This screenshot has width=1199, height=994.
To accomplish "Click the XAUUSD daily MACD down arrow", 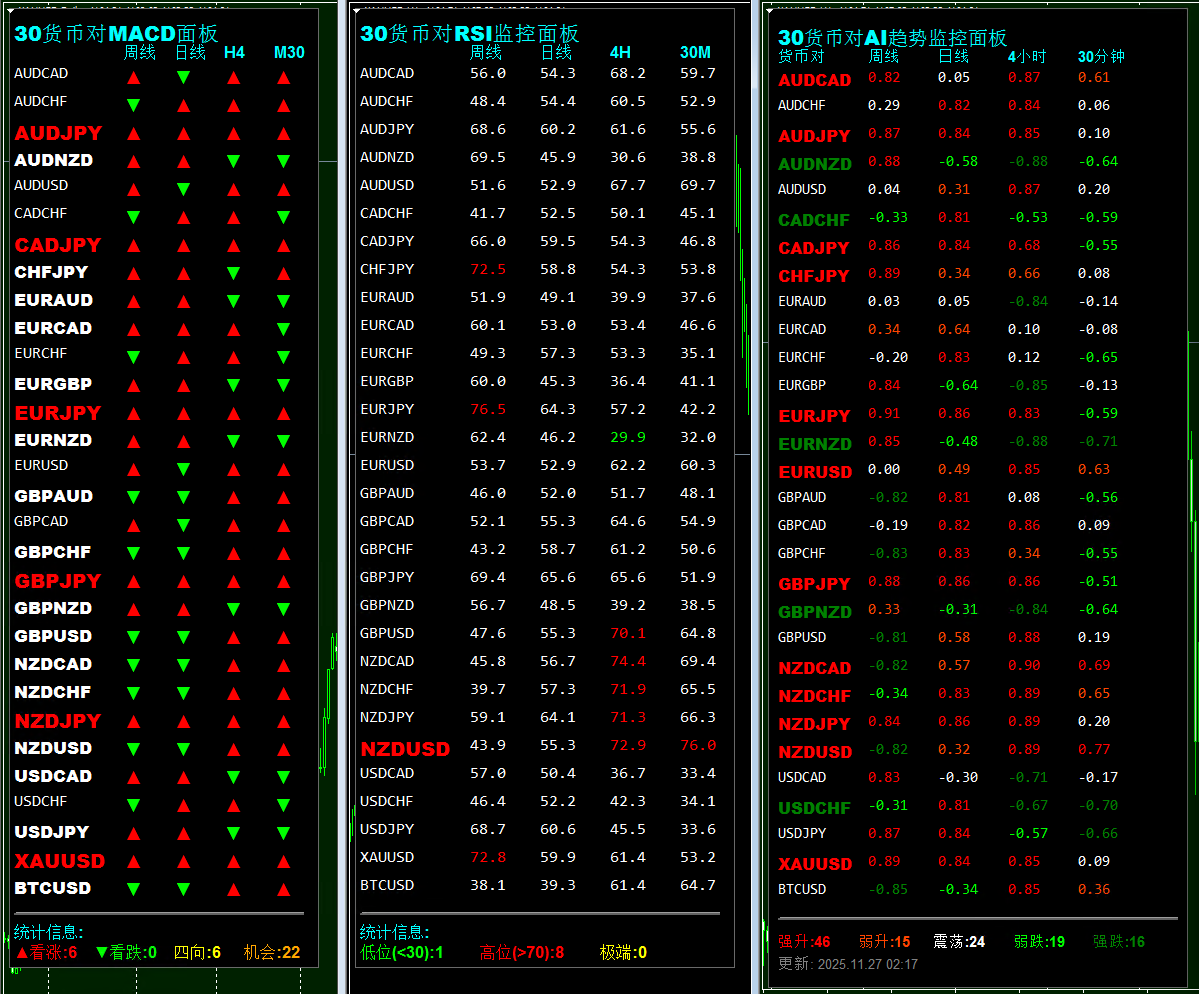I will [184, 860].
